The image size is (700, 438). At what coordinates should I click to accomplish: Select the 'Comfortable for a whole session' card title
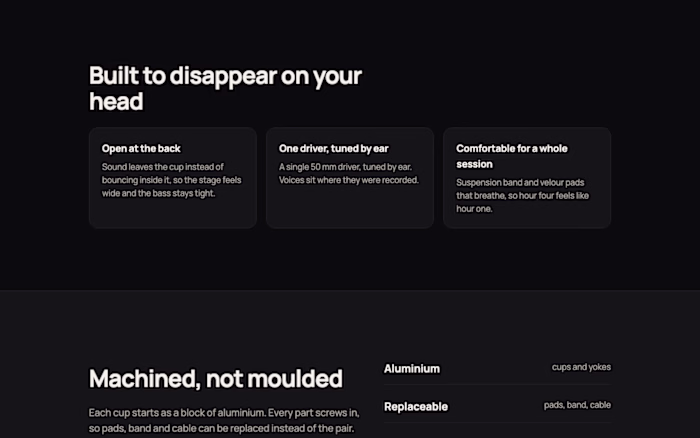[x=512, y=156]
